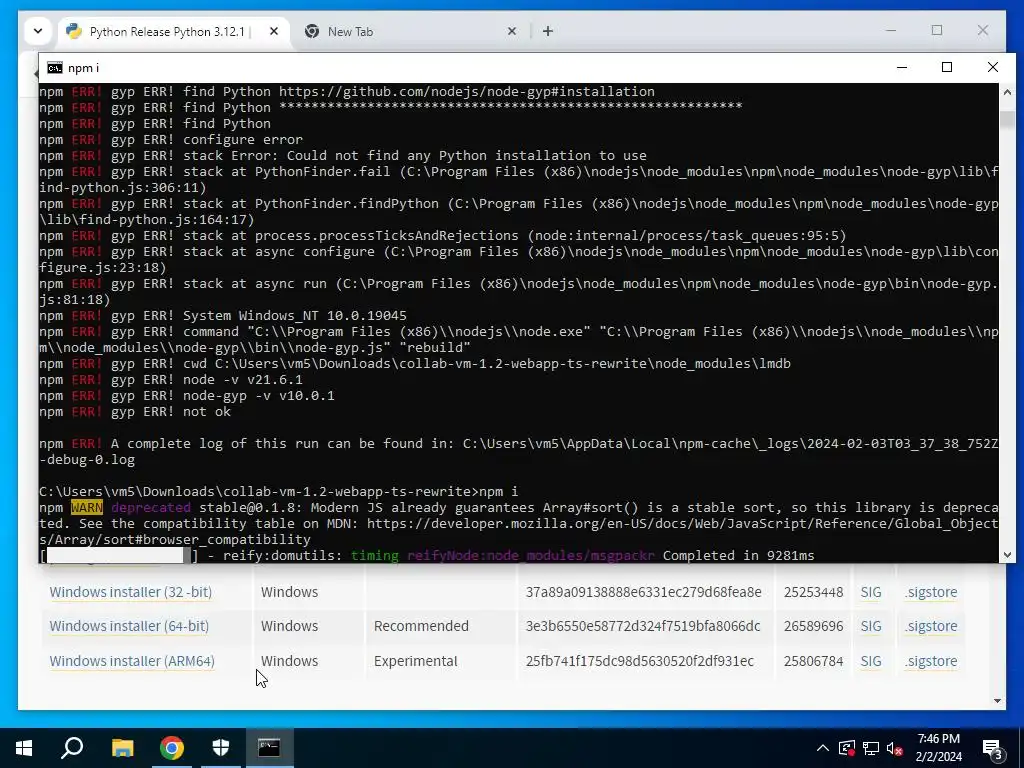Click the 'gyp ERR! not ok' line
Viewport: 1024px width, 768px height.
[x=135, y=412]
